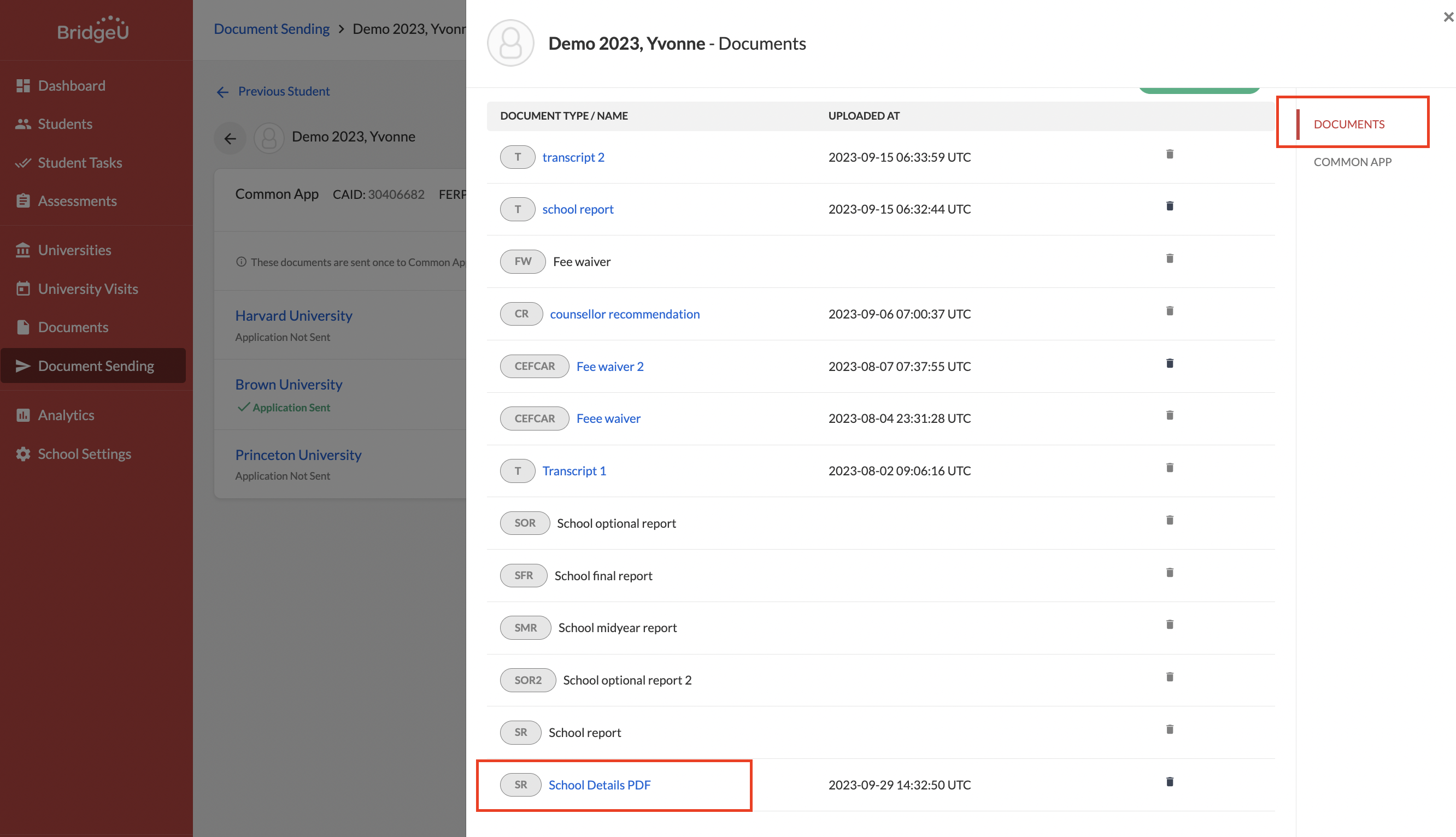
Task: Click the SMR badge
Action: click(525, 628)
